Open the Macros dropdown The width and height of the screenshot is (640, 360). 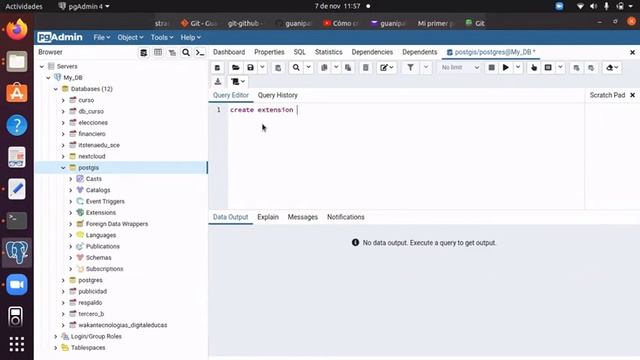(238, 82)
